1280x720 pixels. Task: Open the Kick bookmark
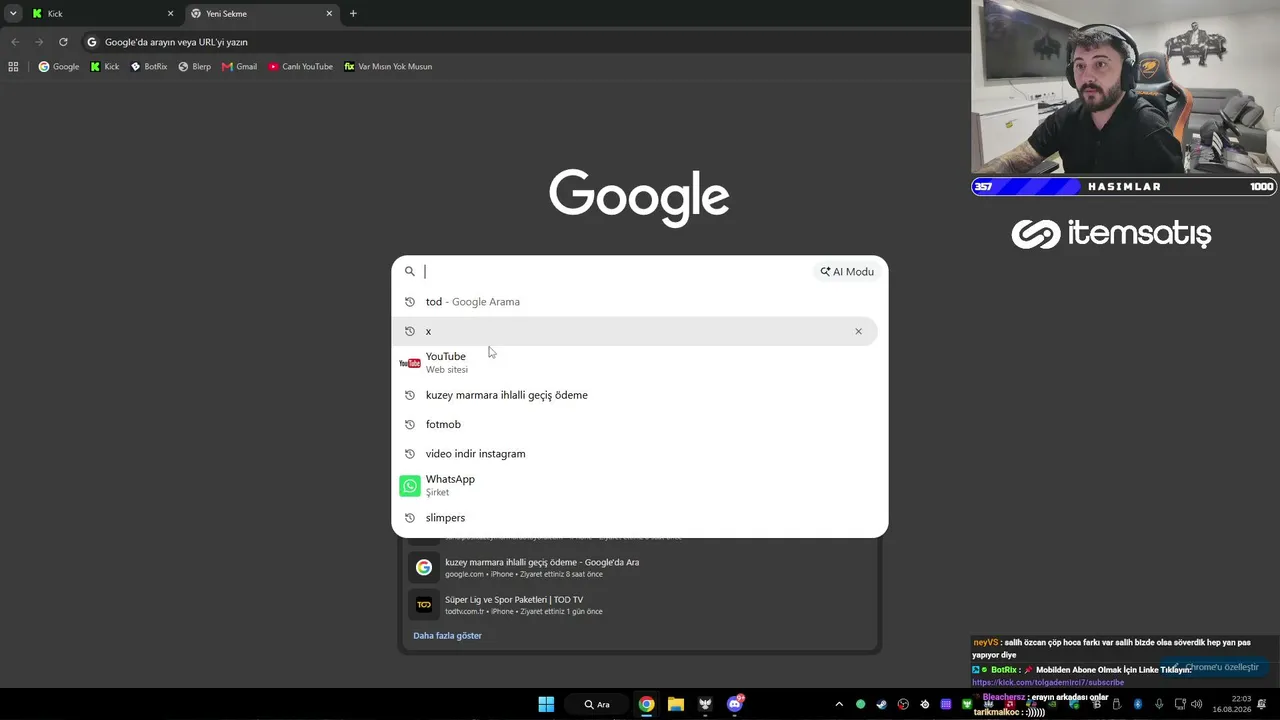tap(105, 67)
